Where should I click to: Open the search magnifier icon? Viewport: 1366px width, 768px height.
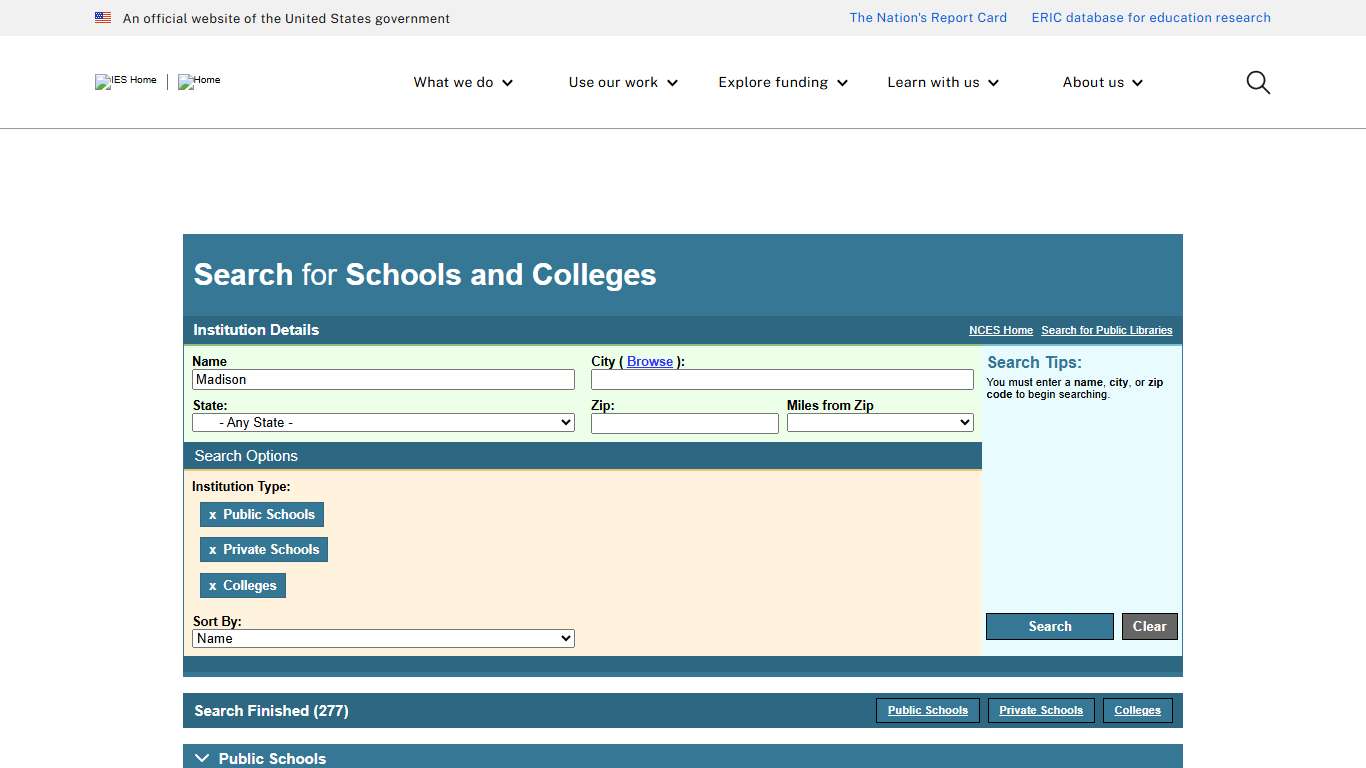point(1257,82)
